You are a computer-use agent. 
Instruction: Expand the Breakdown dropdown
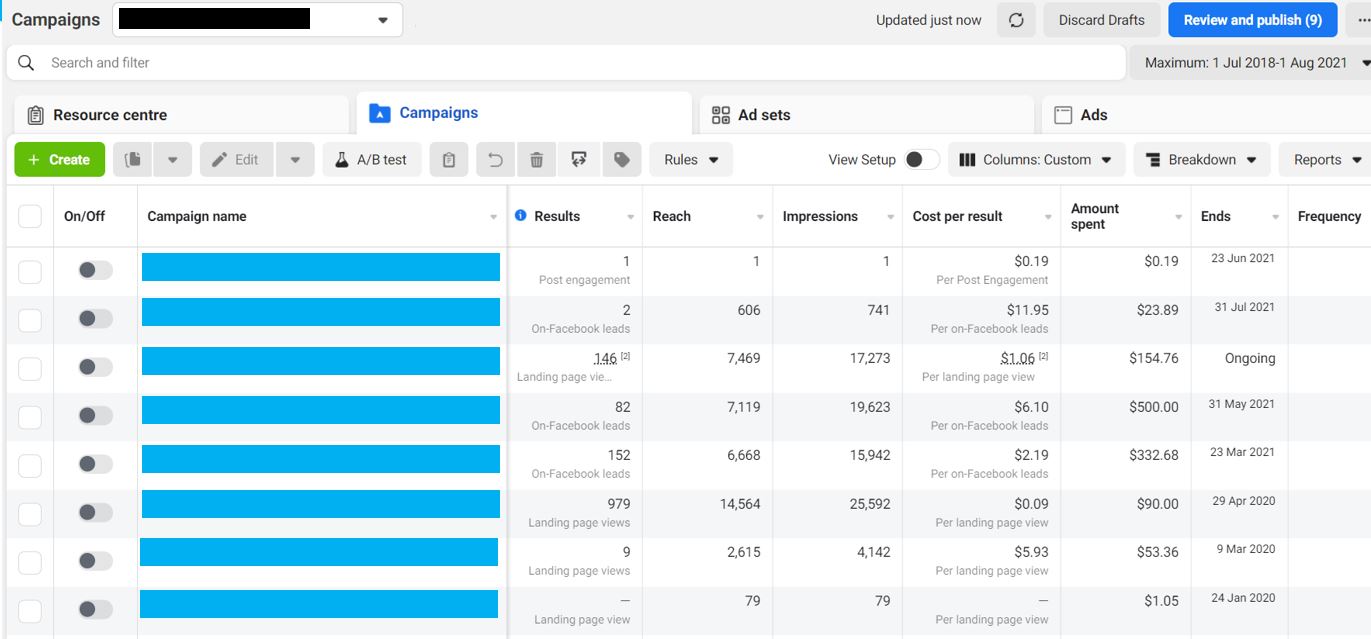[x=1201, y=158]
